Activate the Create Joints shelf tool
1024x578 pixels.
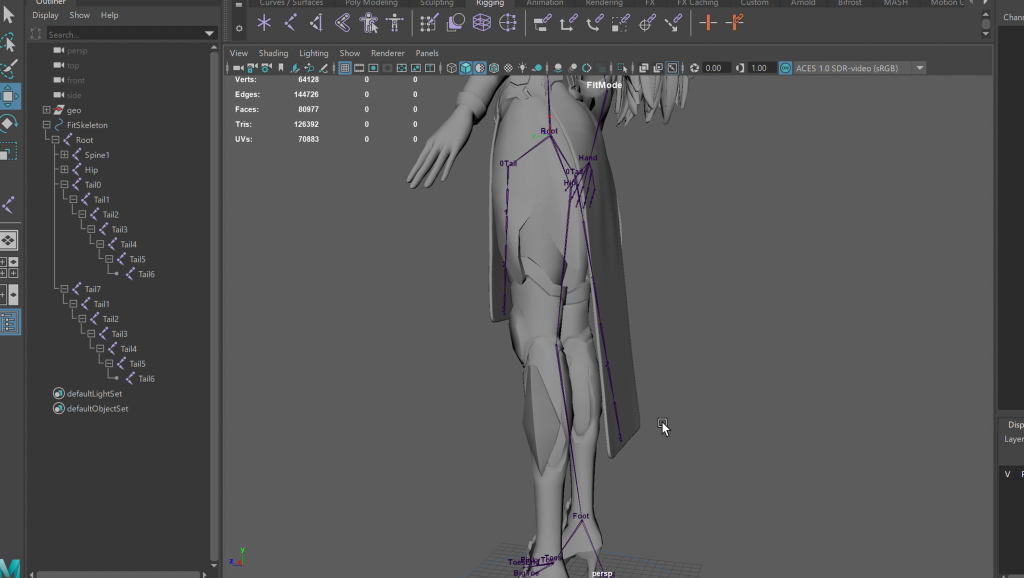pos(291,23)
